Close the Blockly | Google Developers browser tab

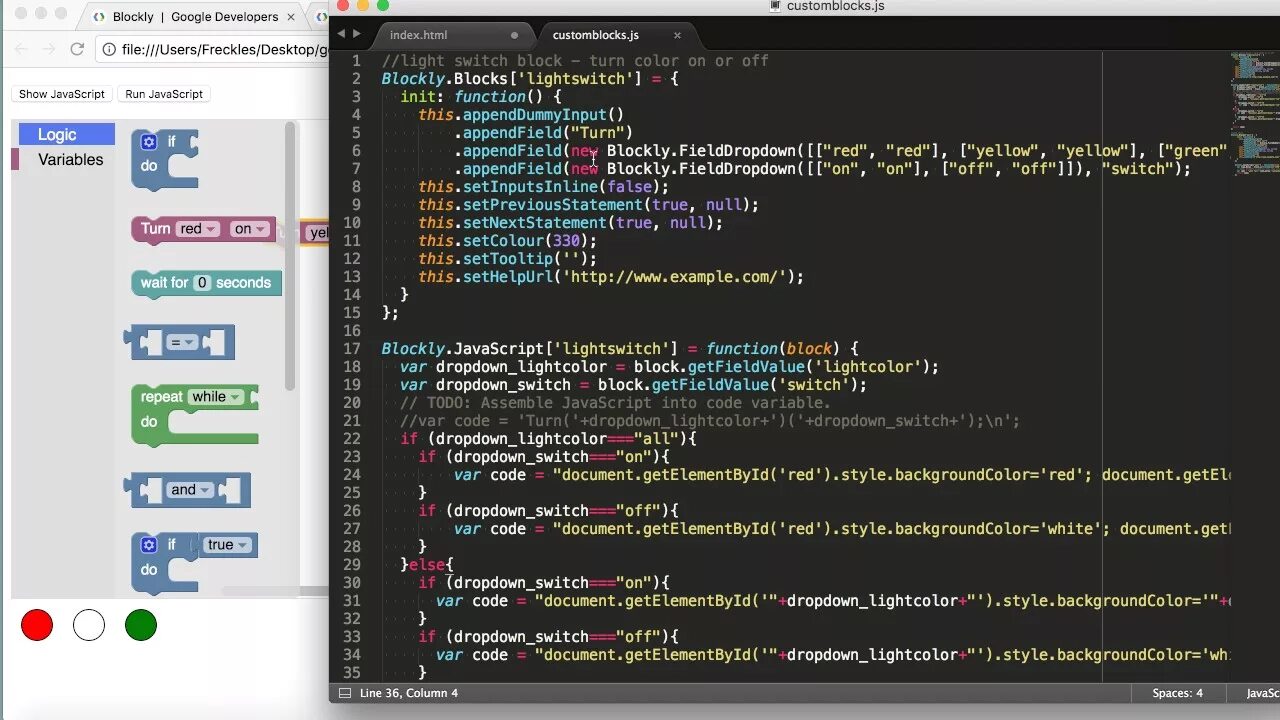pyautogui.click(x=291, y=17)
